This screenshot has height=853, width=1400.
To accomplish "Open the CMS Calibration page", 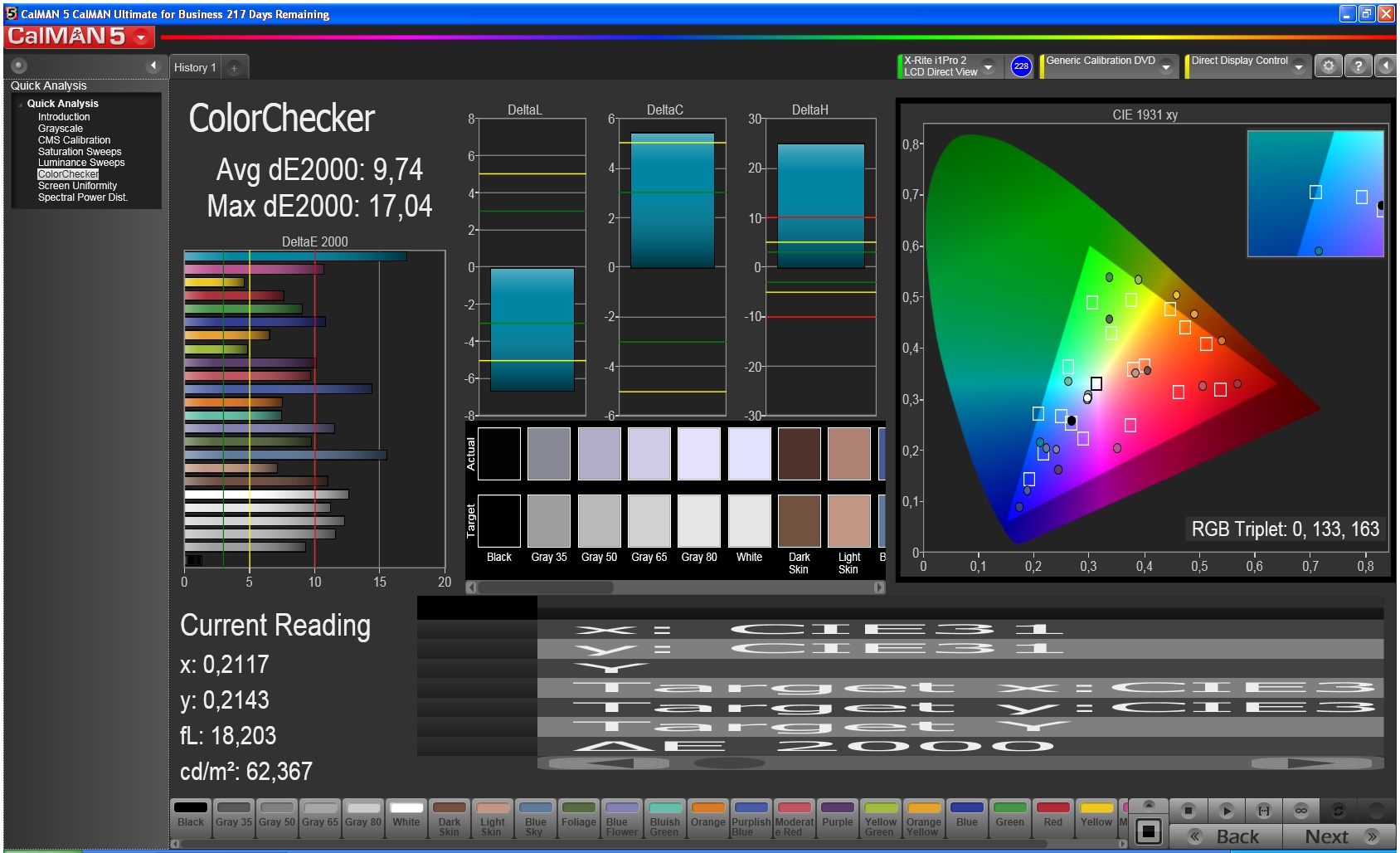I will coord(74,140).
